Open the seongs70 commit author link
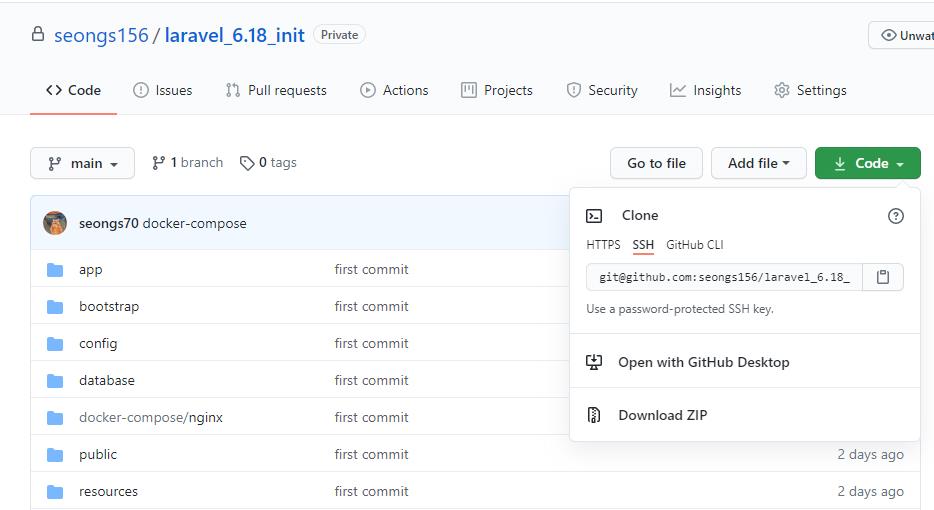Viewport: 934px width, 510px height. tap(108, 223)
